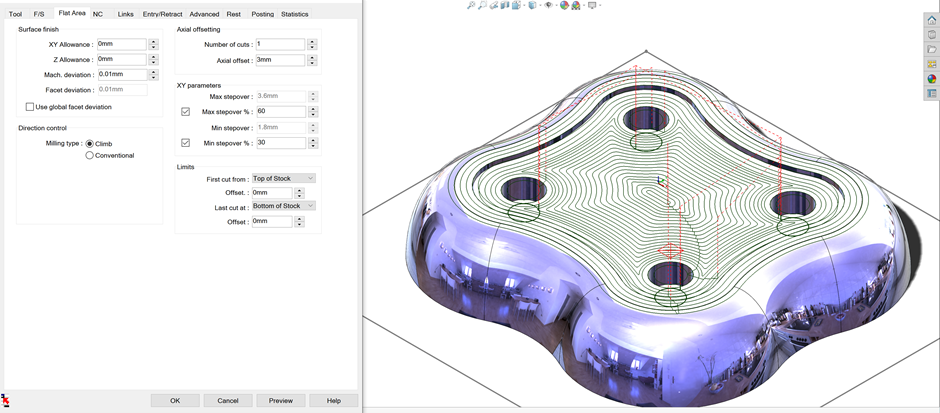Uncheck the Max stepover % checkbox
The width and height of the screenshot is (940, 413).
(185, 112)
